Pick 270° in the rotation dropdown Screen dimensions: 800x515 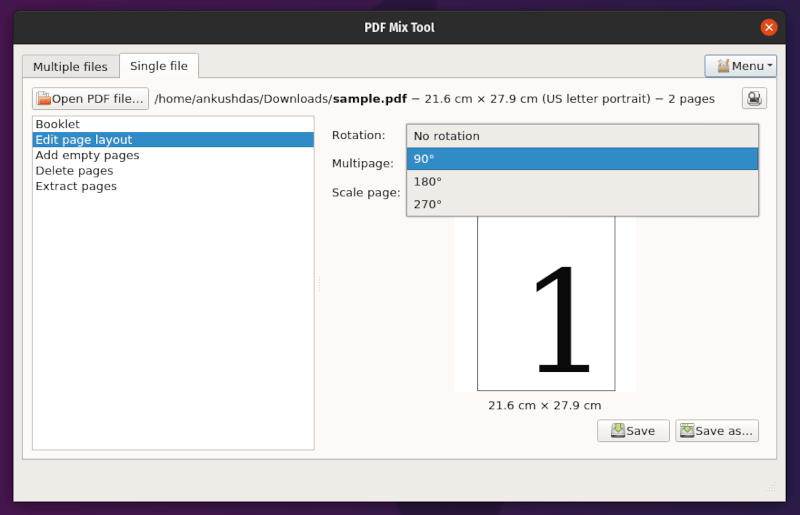(x=582, y=204)
